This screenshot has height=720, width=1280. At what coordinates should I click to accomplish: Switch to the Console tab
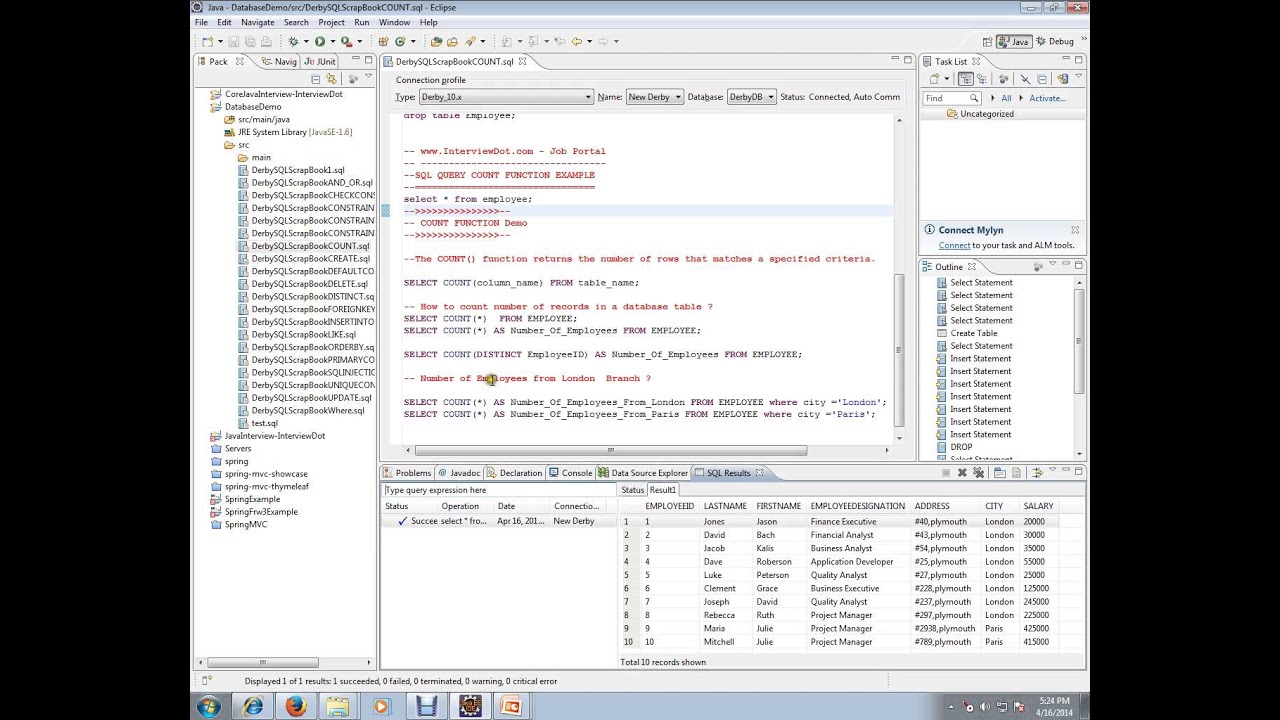point(570,473)
